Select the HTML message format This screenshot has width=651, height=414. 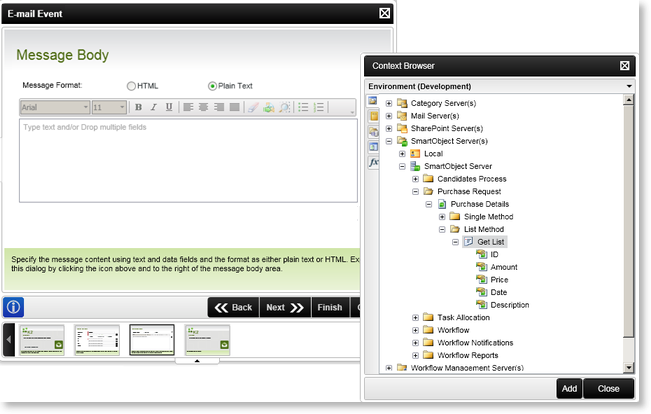(x=132, y=86)
